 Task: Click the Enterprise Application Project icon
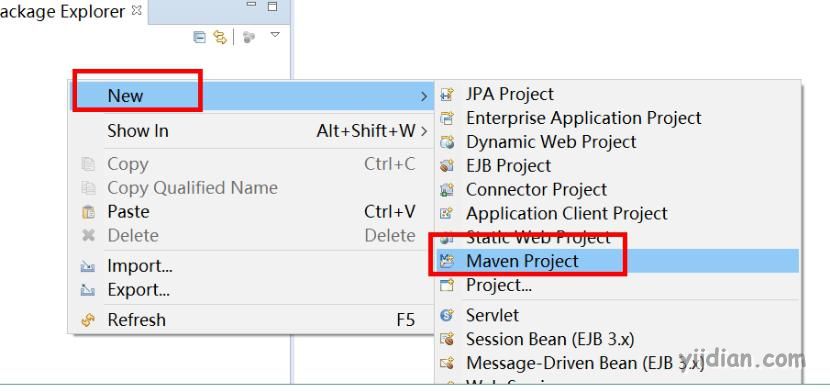(447, 118)
